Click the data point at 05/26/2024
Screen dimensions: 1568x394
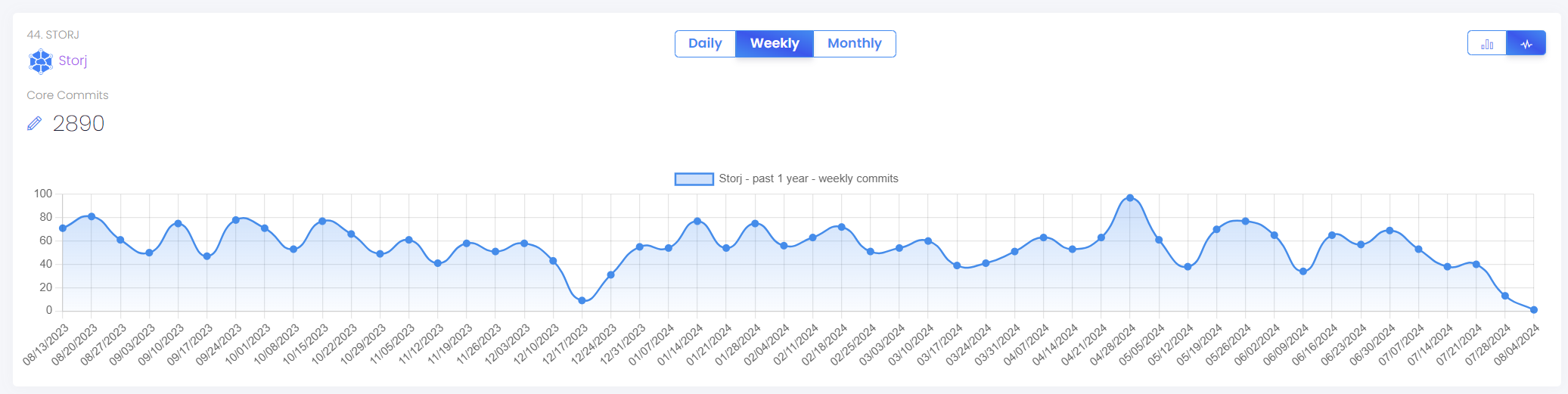1246,222
